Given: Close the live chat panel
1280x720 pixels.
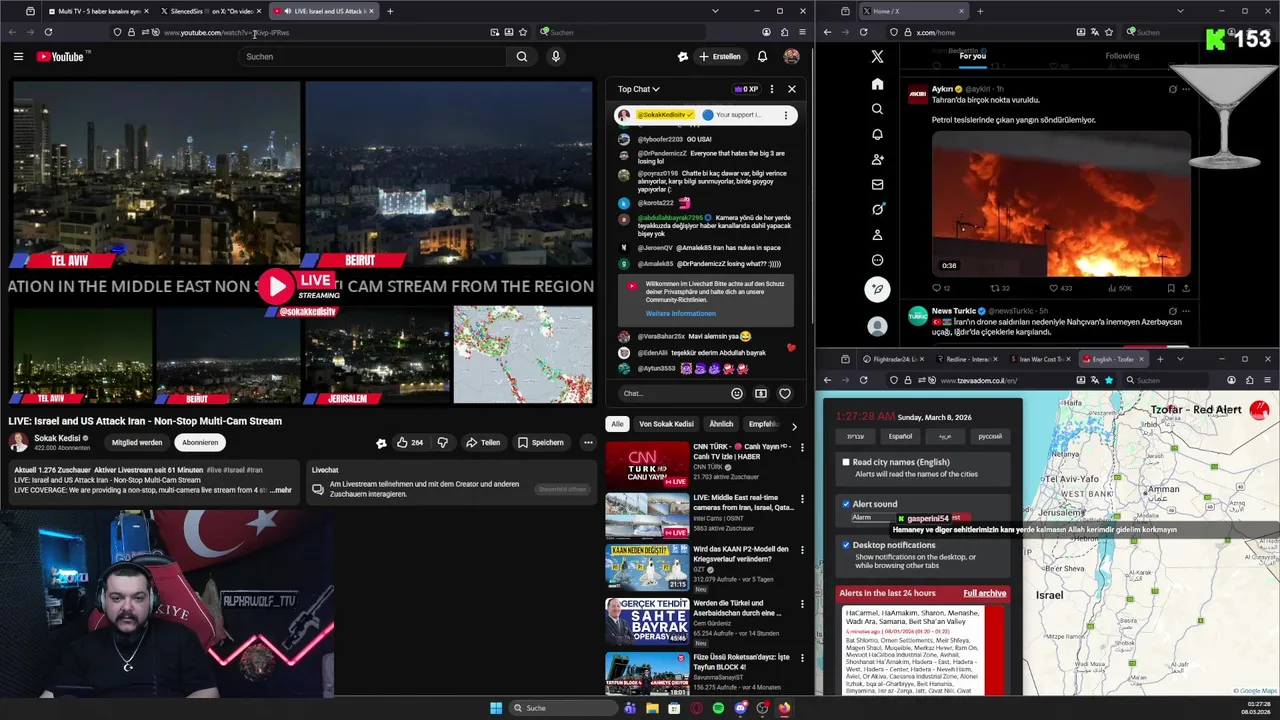Looking at the screenshot, I should pyautogui.click(x=791, y=89).
